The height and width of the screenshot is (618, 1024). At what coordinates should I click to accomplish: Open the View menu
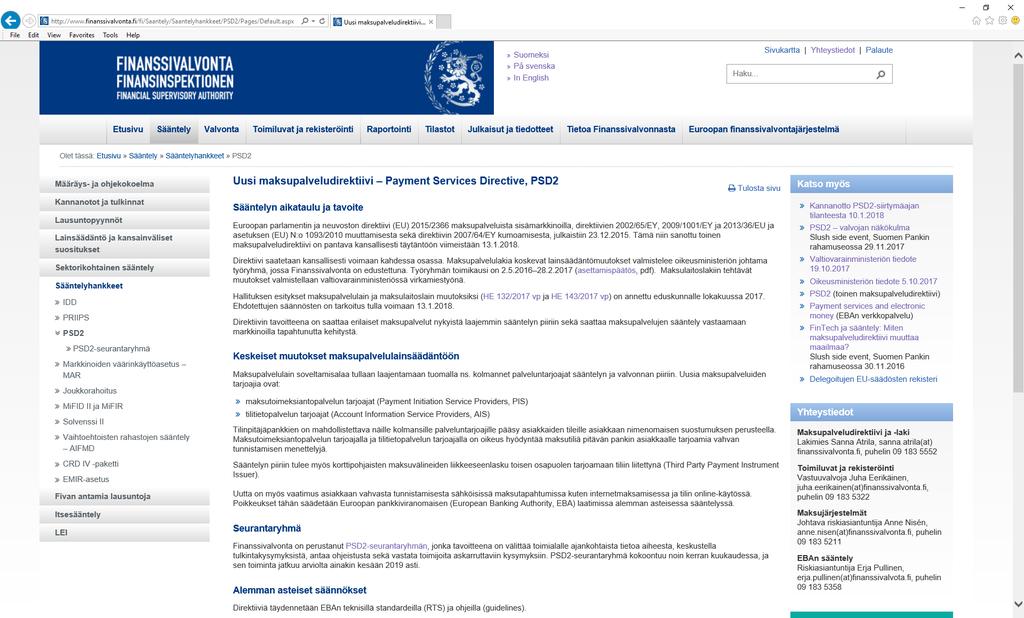(x=54, y=35)
